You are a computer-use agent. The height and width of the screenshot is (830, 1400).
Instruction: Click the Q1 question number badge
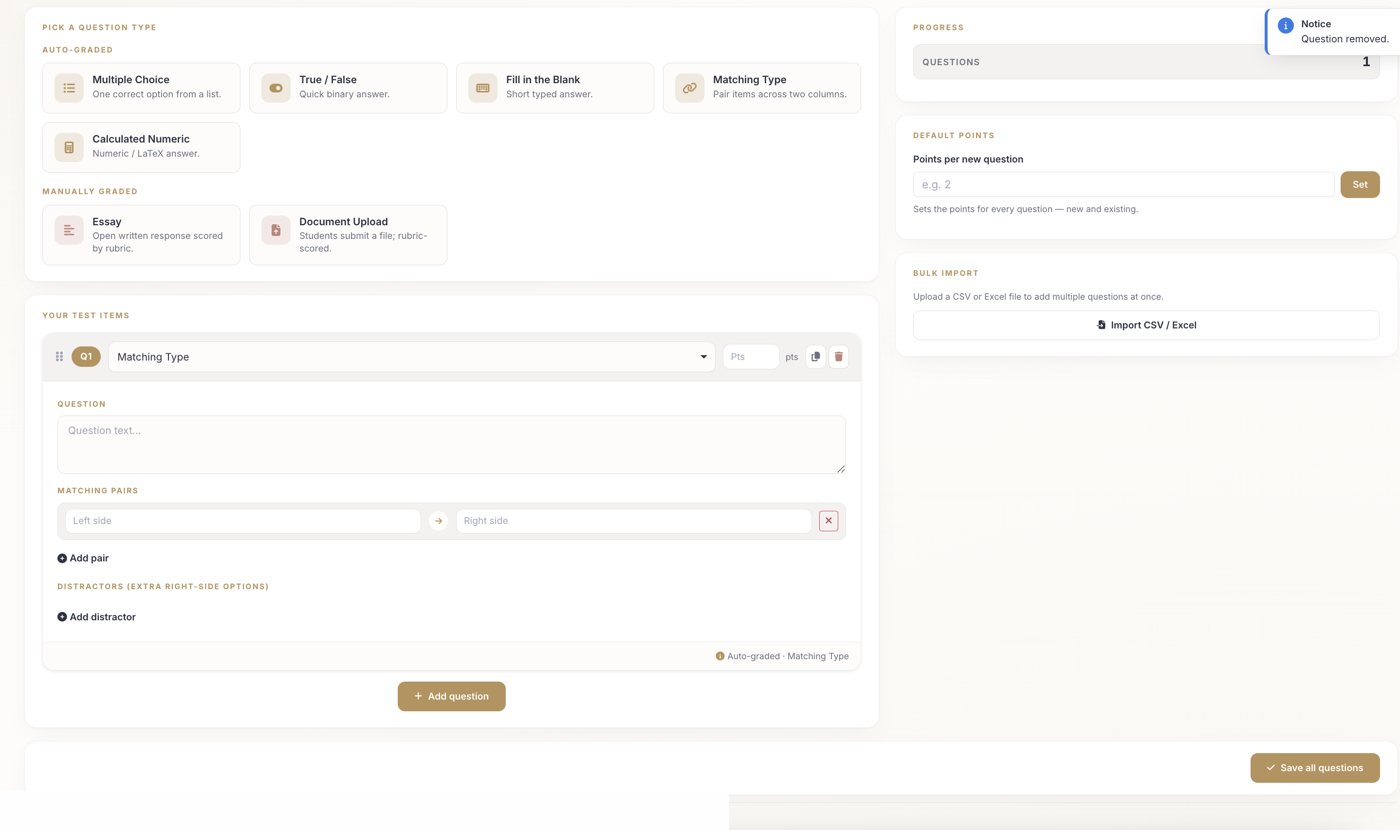[x=86, y=357]
